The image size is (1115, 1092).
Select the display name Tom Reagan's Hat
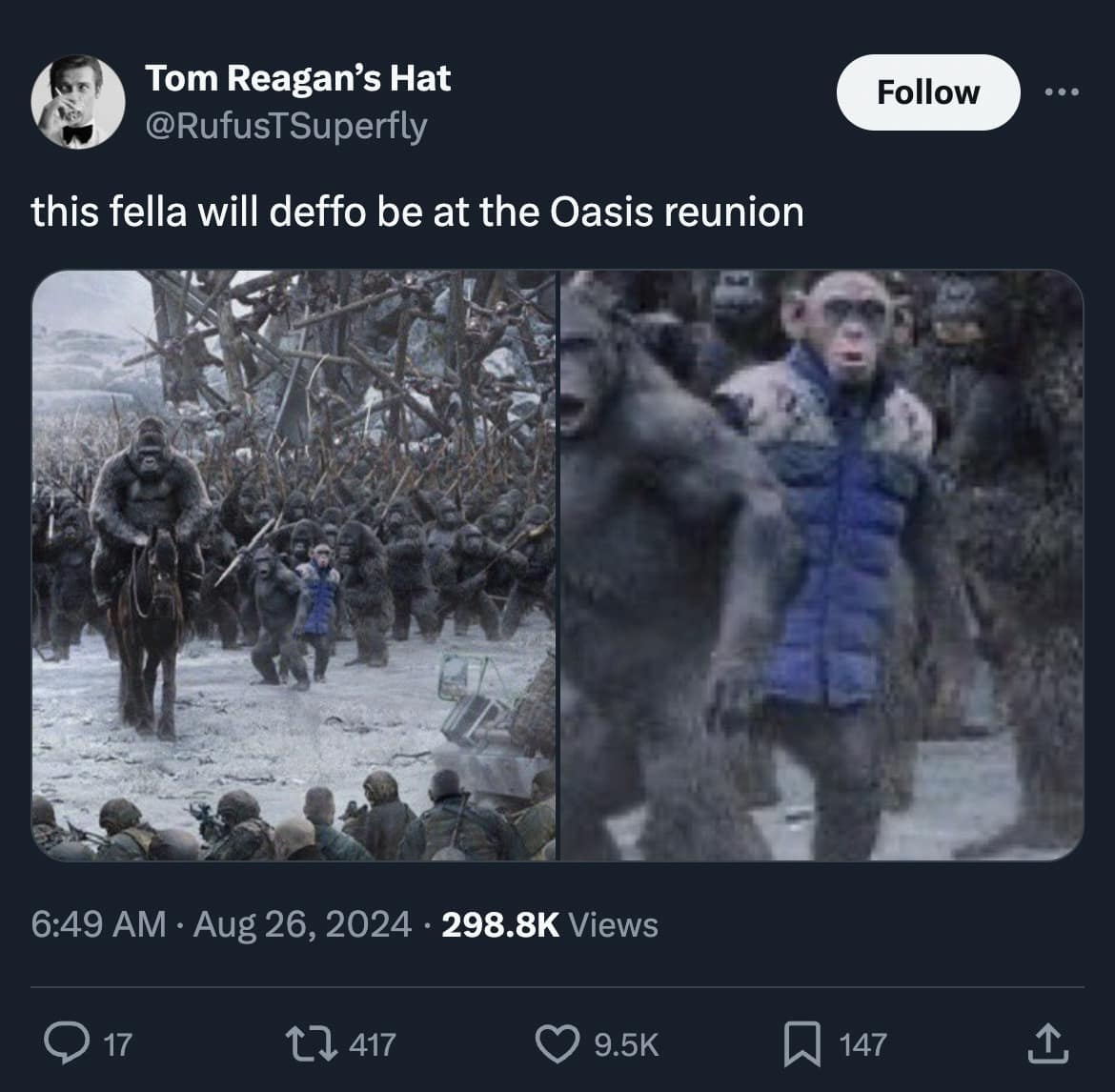[298, 79]
